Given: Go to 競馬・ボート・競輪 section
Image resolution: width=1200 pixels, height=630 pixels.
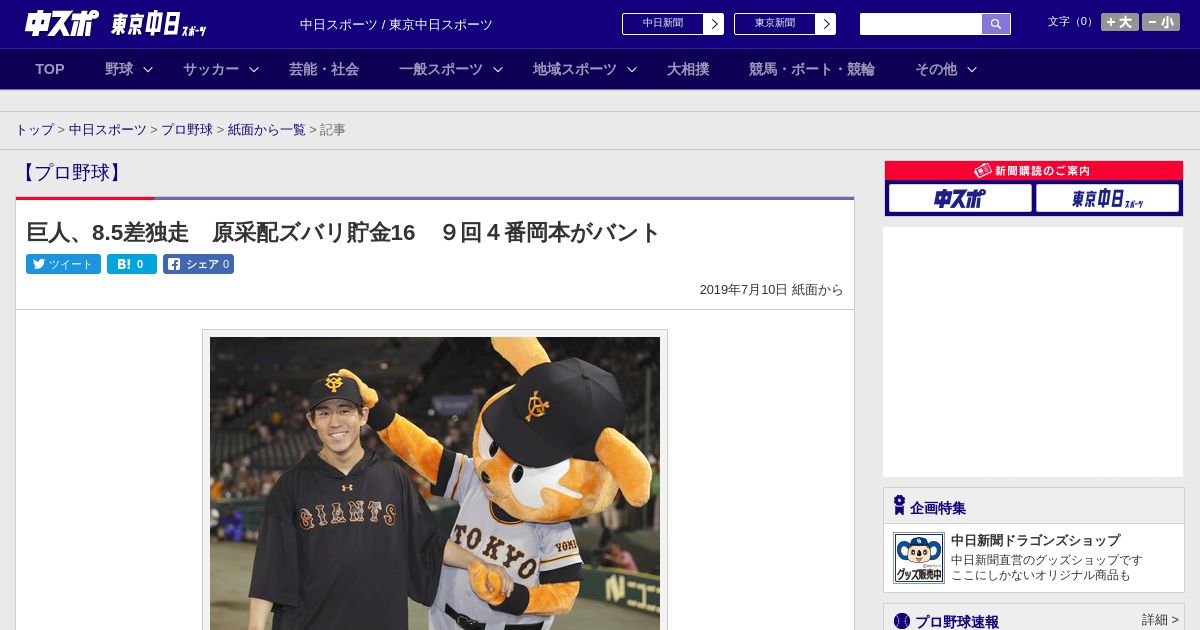Looking at the screenshot, I should (x=812, y=69).
